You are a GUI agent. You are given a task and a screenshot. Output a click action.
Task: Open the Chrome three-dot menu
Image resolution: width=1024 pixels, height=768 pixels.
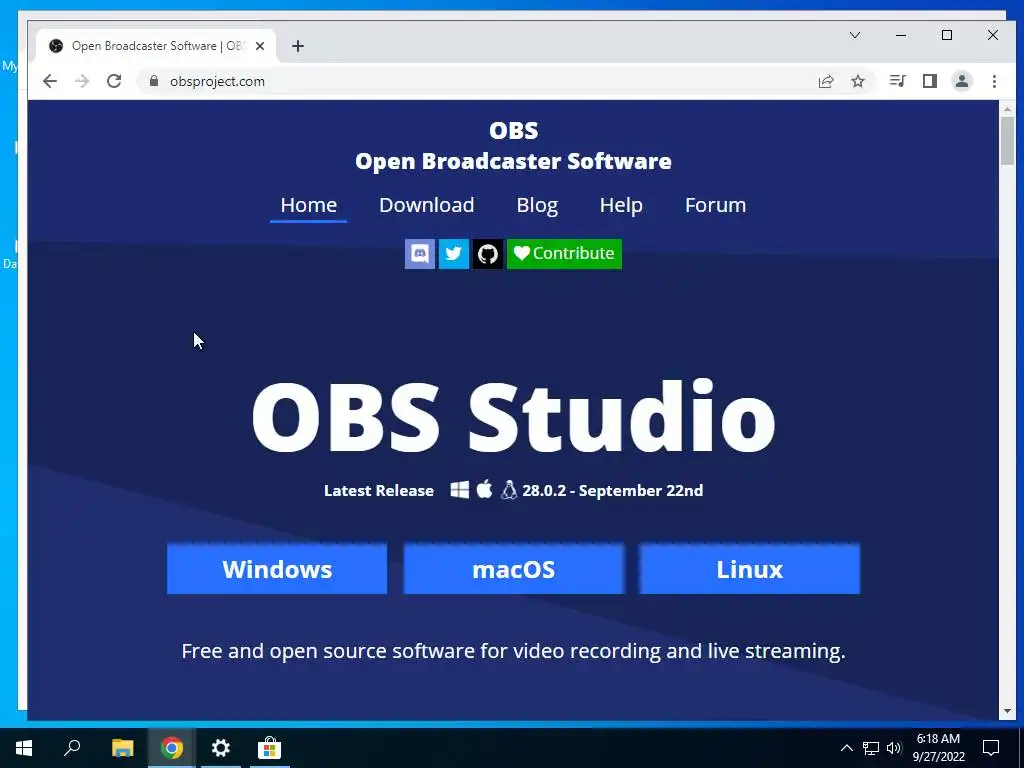coord(994,81)
